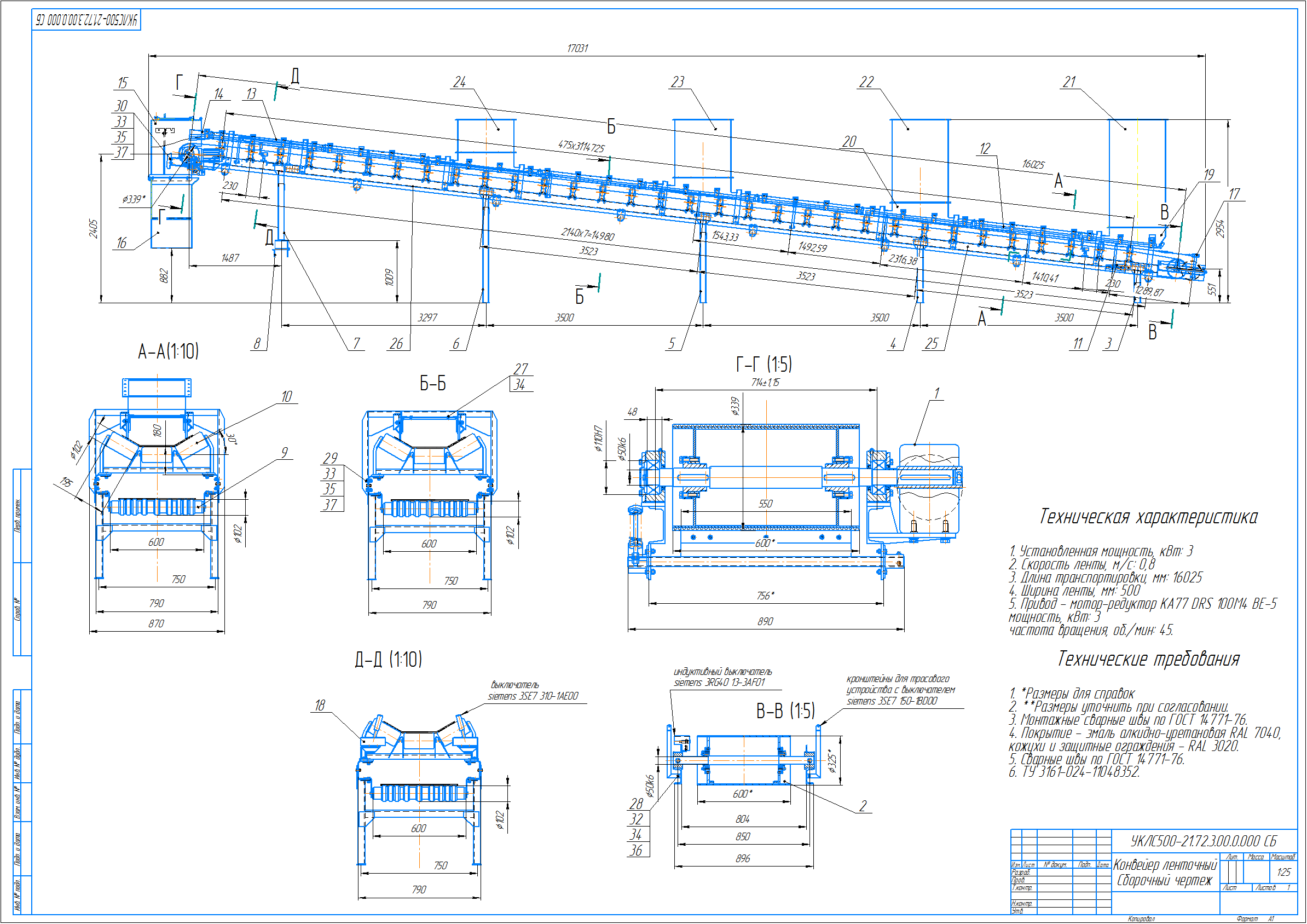Select the dimension 2140x7=14980
The height and width of the screenshot is (924, 1307).
[x=588, y=234]
